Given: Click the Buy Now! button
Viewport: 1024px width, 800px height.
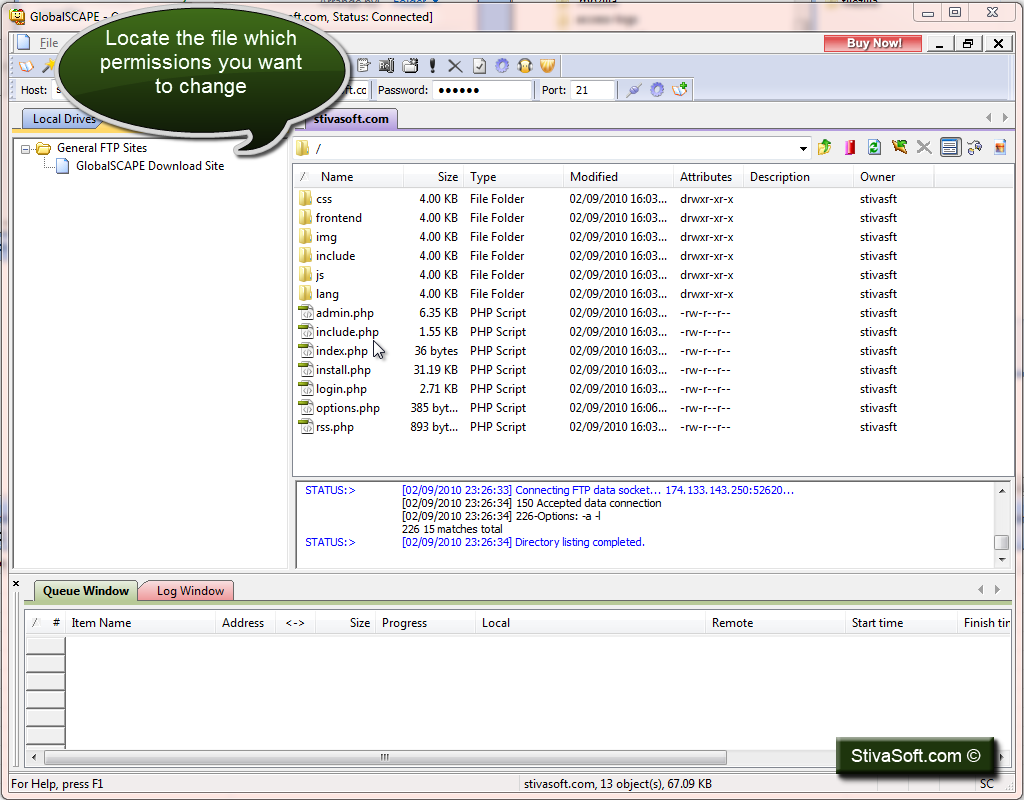Looking at the screenshot, I should [873, 43].
